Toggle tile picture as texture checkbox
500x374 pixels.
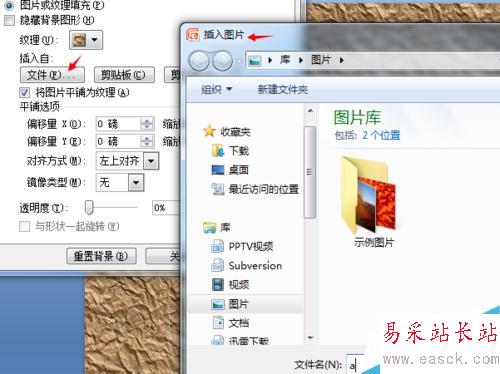click(24, 92)
